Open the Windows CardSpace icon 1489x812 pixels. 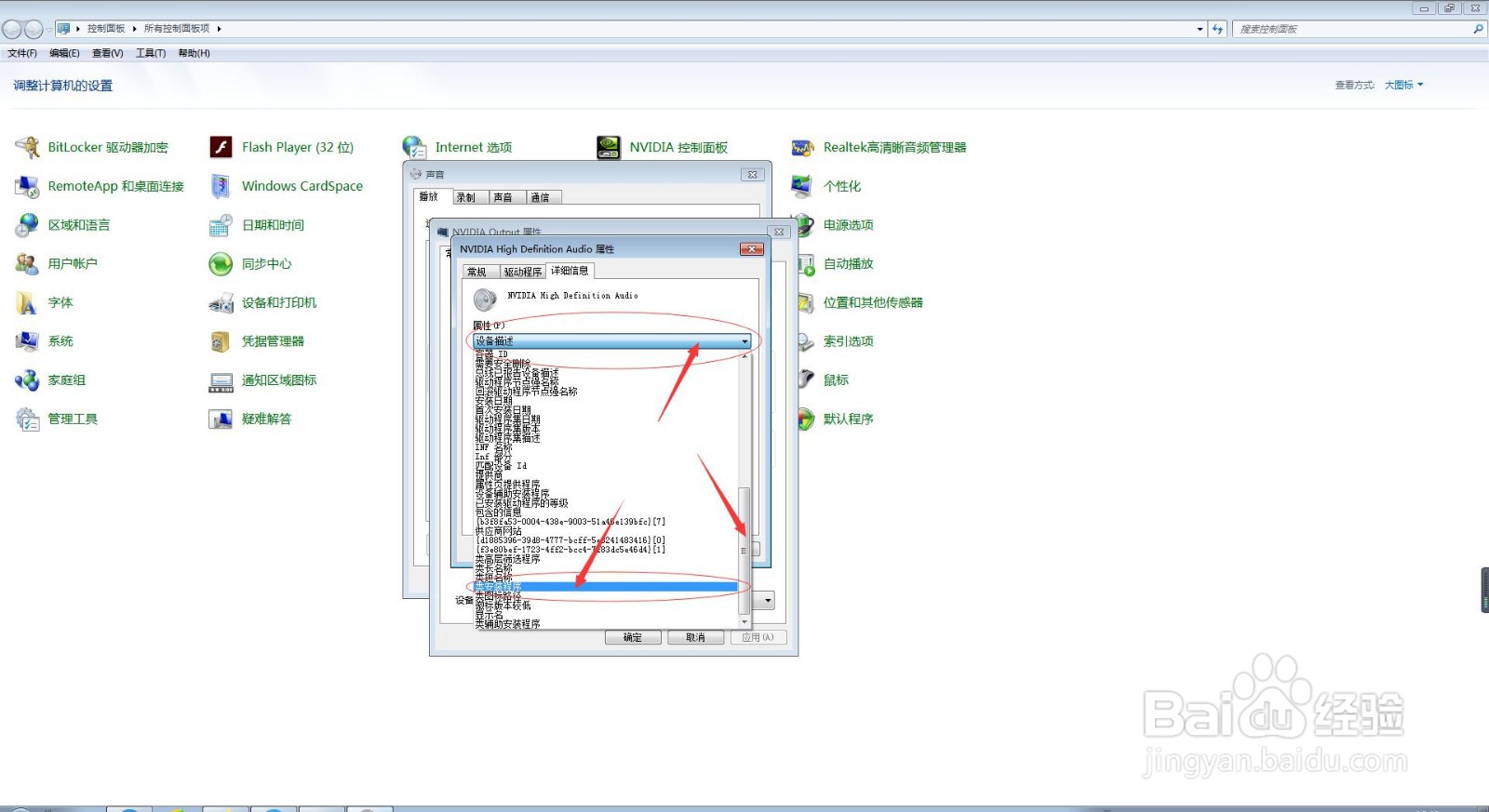pos(221,186)
